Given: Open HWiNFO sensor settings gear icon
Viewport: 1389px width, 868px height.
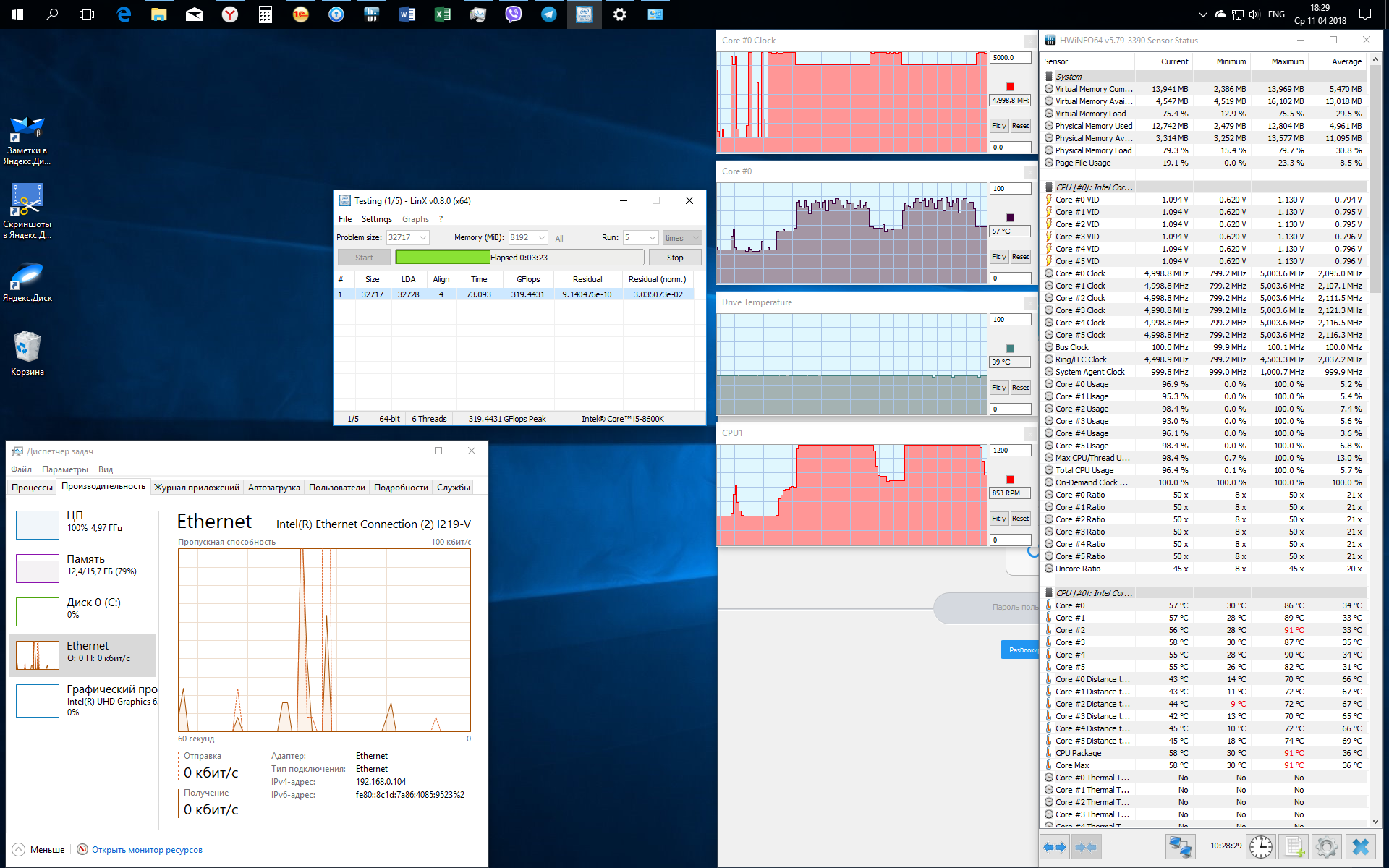Looking at the screenshot, I should (1327, 846).
